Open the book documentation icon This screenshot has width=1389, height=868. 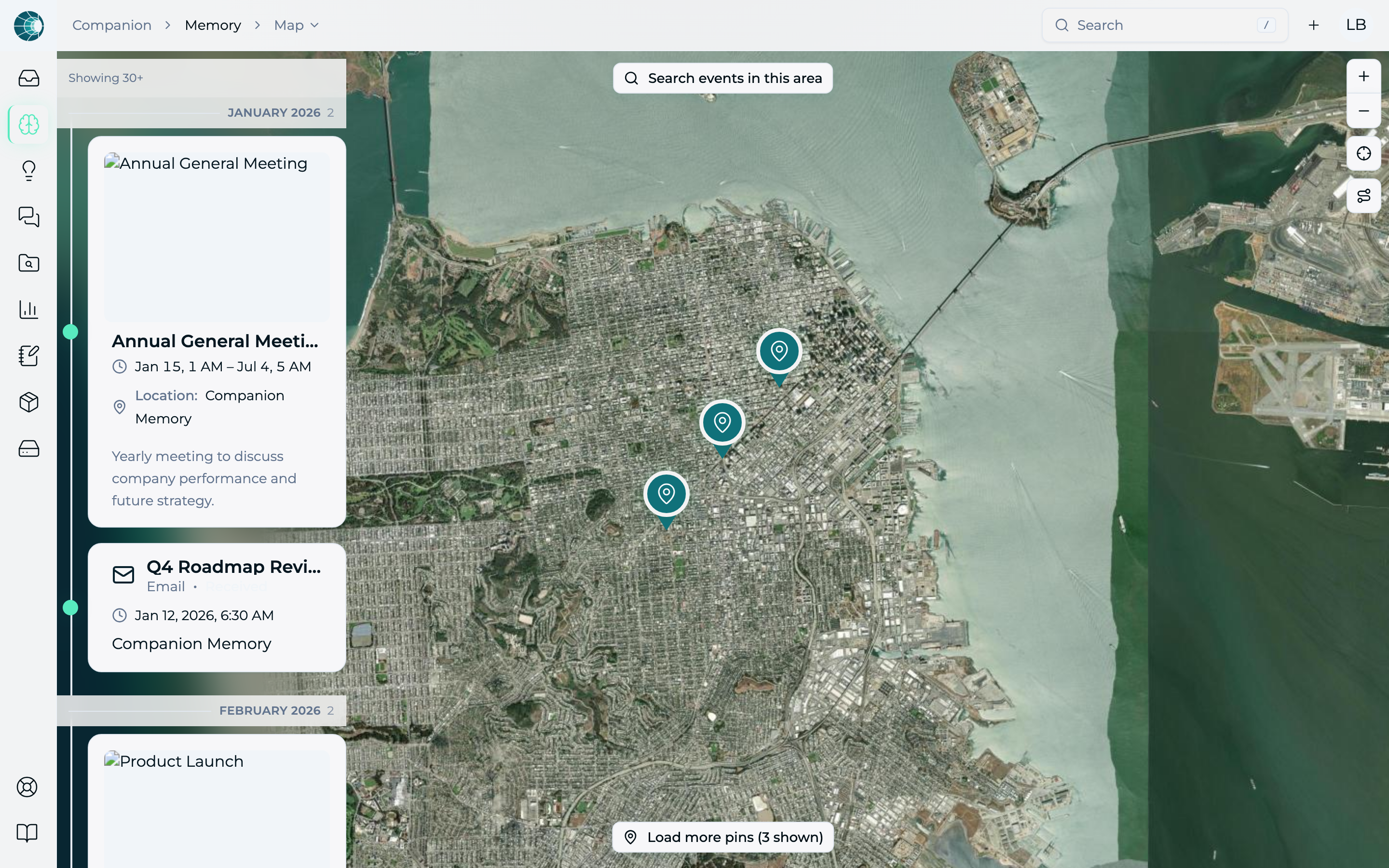[x=27, y=833]
